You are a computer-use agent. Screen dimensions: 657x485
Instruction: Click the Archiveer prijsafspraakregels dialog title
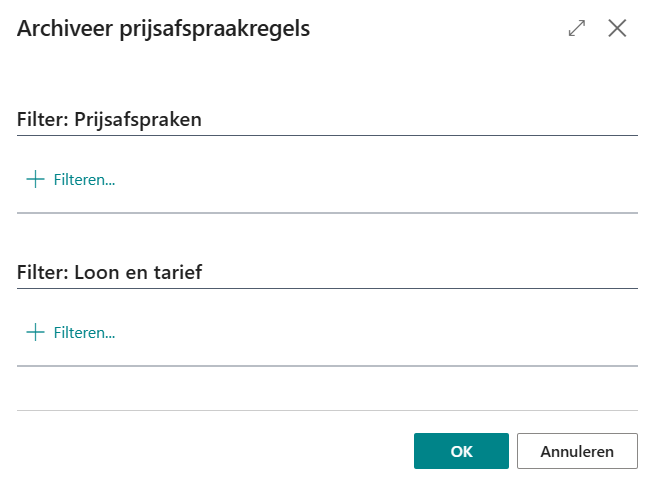pyautogui.click(x=163, y=29)
